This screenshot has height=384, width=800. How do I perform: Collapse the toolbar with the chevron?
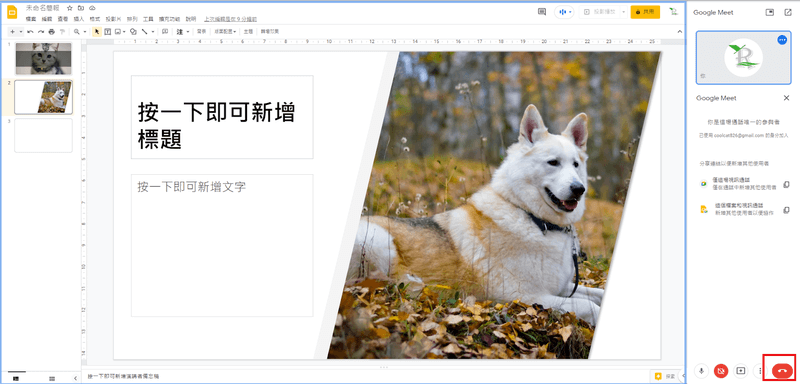tap(679, 32)
